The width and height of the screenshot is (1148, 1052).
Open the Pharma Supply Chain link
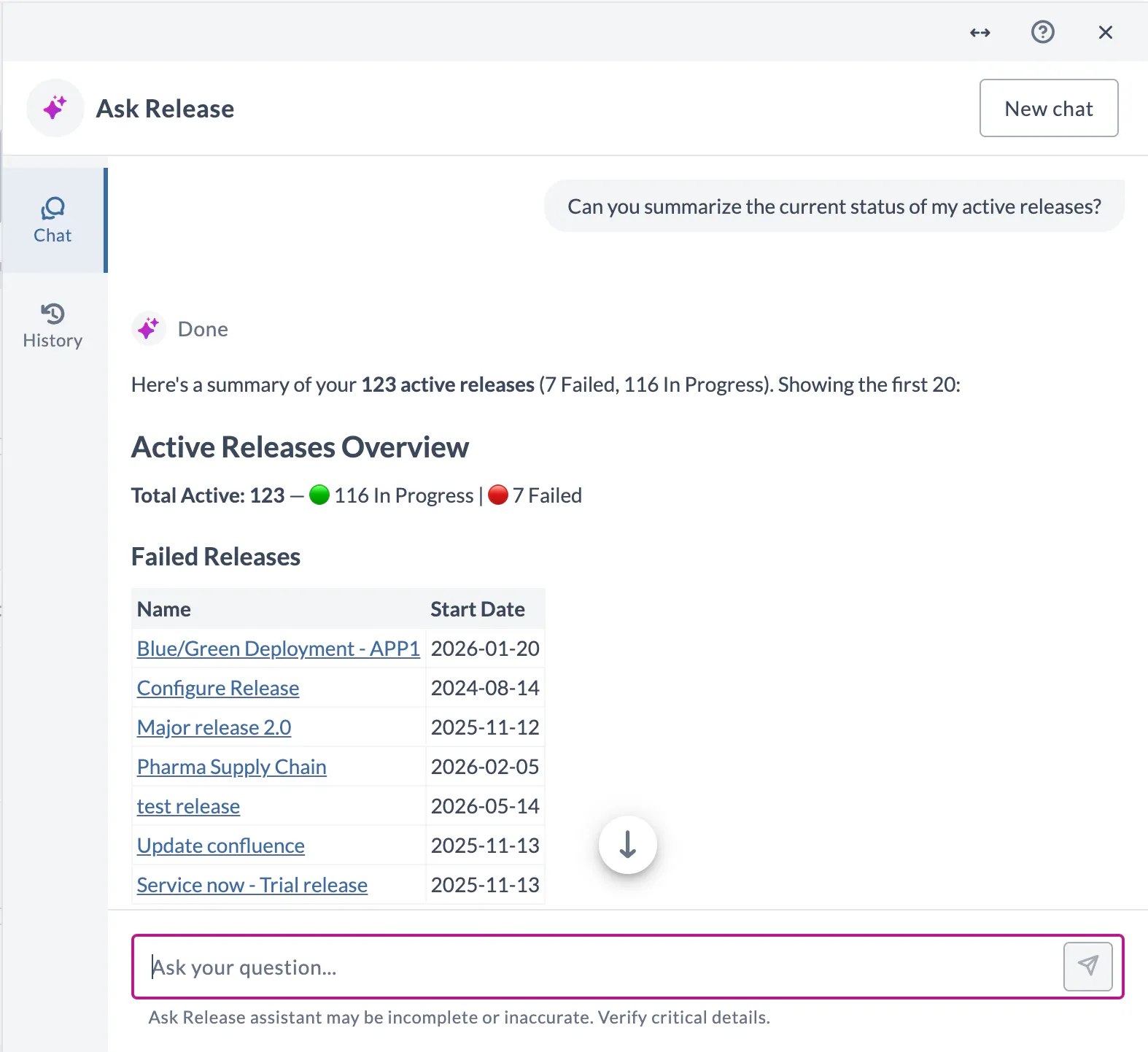pyautogui.click(x=232, y=767)
